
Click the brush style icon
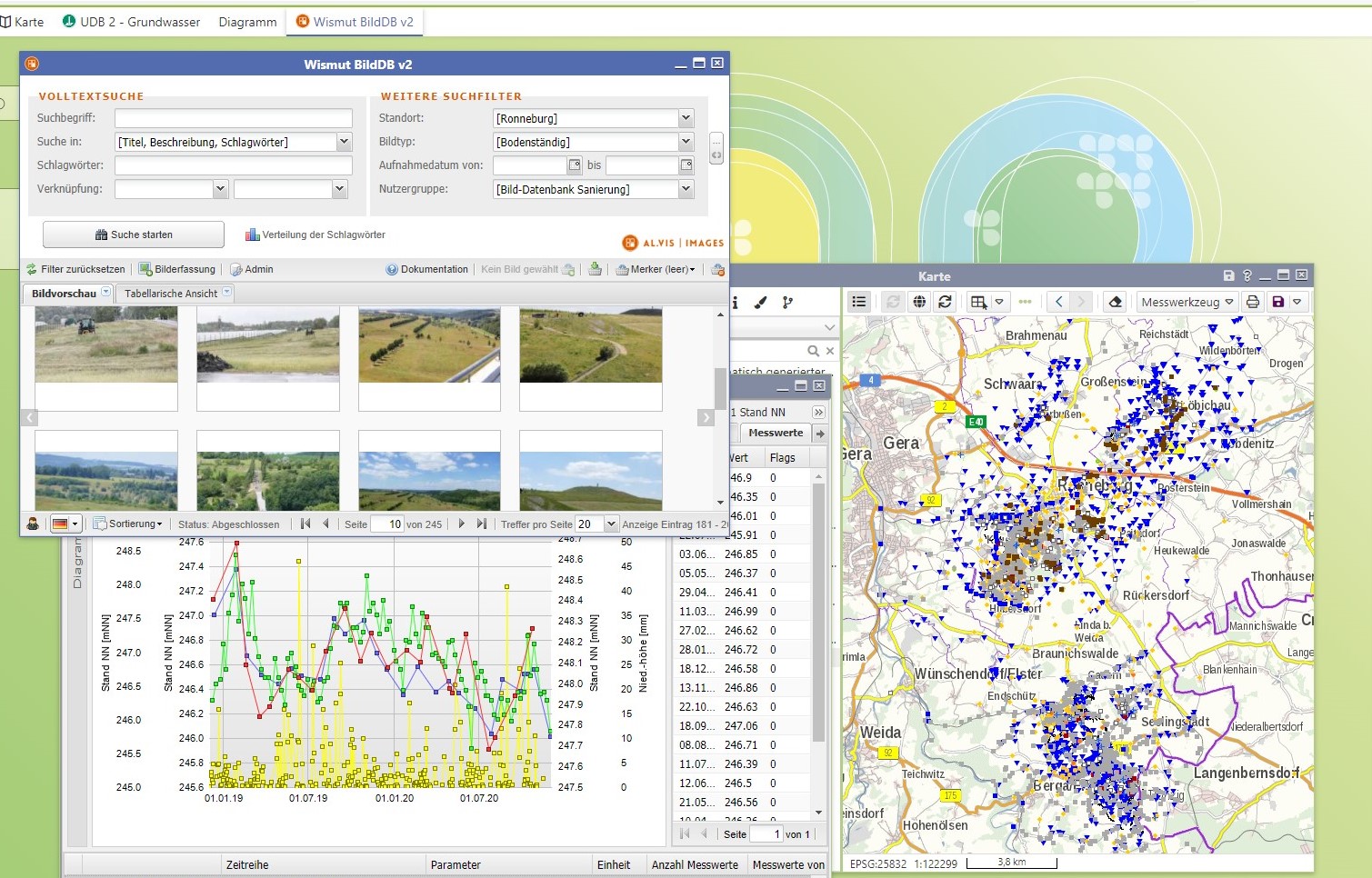pos(761,303)
